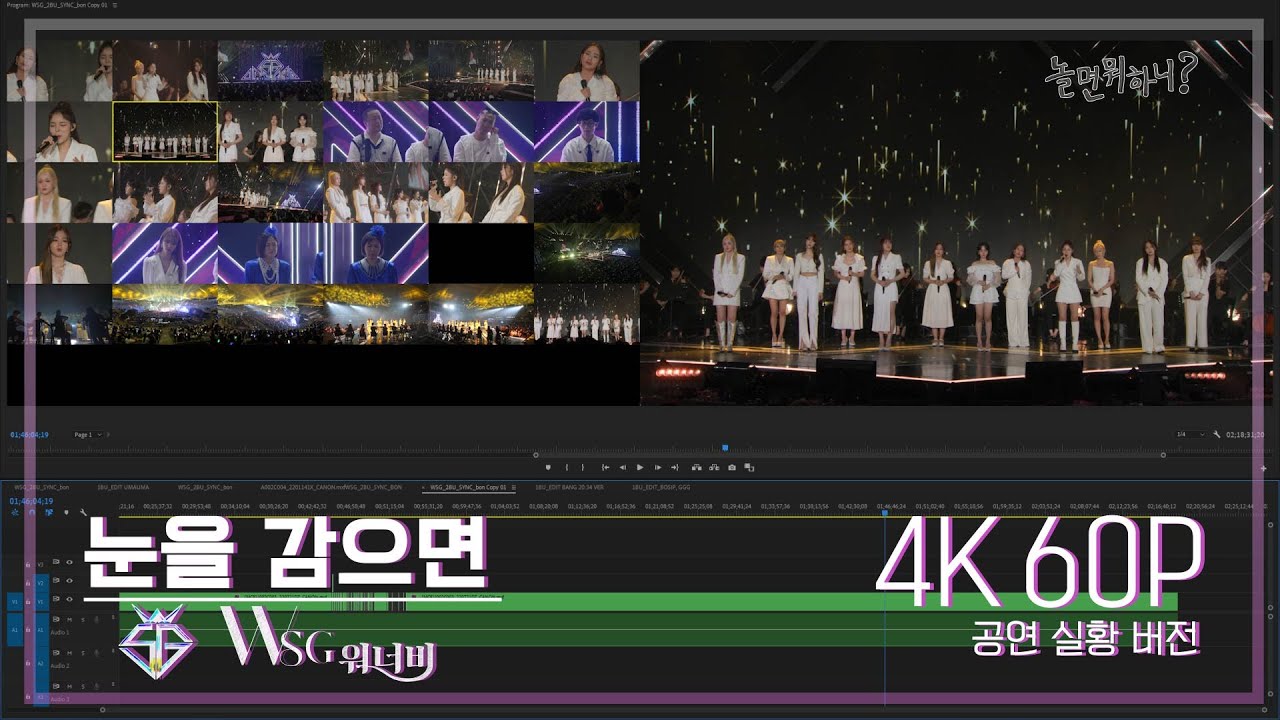
Task: Click the Mark Out bracket button
Action: click(x=583, y=467)
